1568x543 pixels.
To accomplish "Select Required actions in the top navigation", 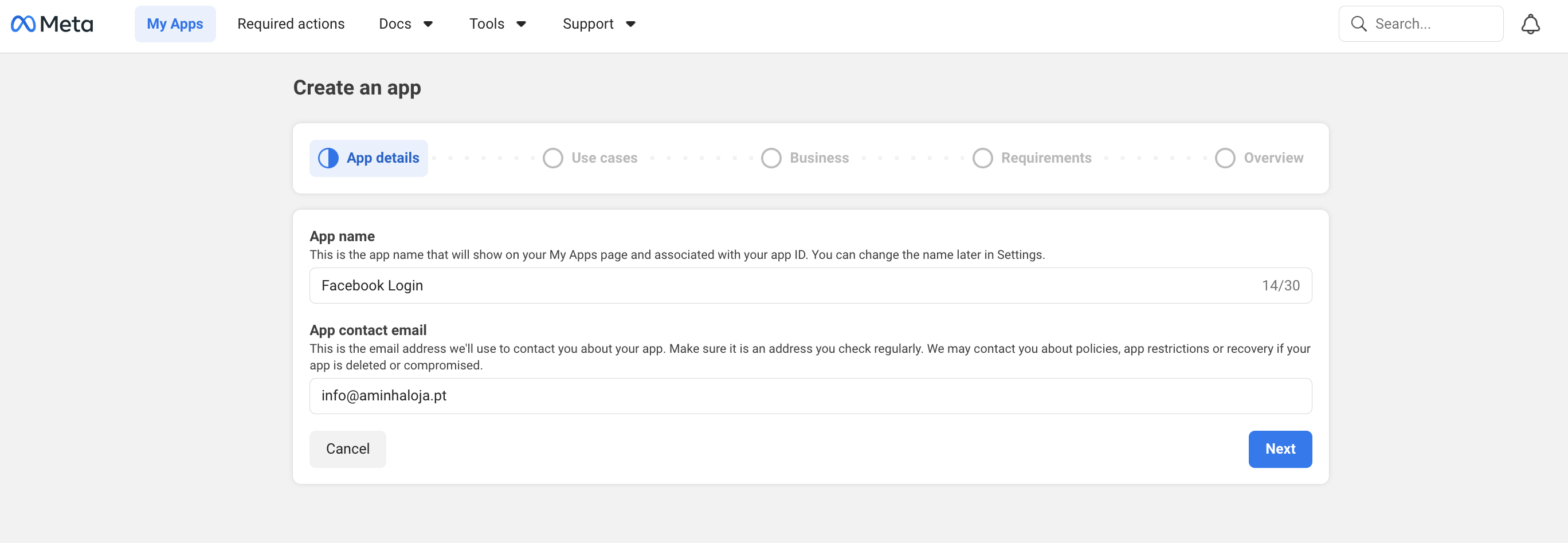I will (x=291, y=23).
